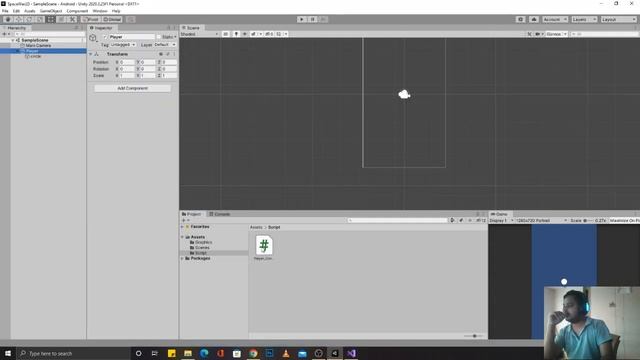Adjust the Project icon size slider
Screen dimensions: 640x360
coord(473,336)
